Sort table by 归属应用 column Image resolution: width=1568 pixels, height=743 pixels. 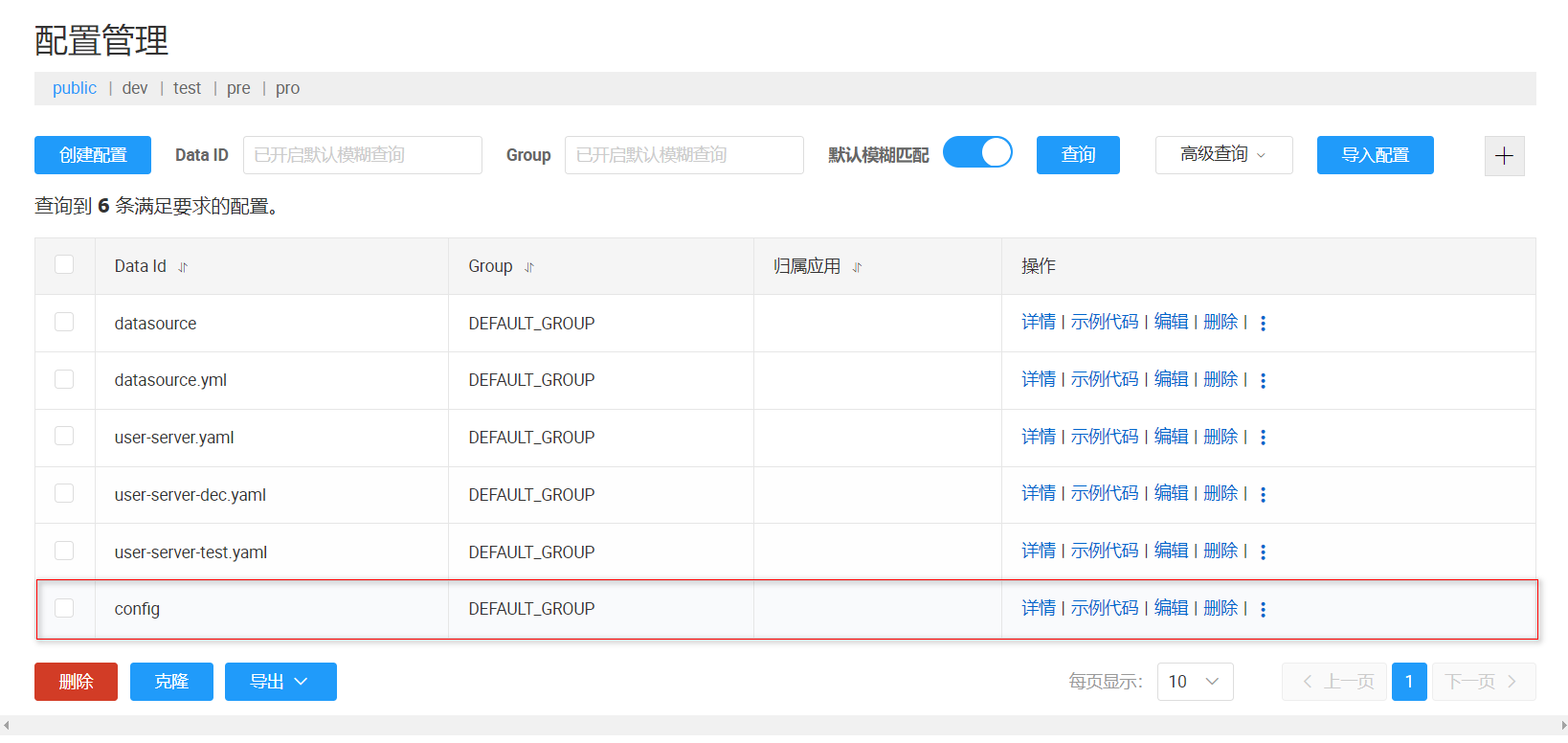(x=857, y=267)
